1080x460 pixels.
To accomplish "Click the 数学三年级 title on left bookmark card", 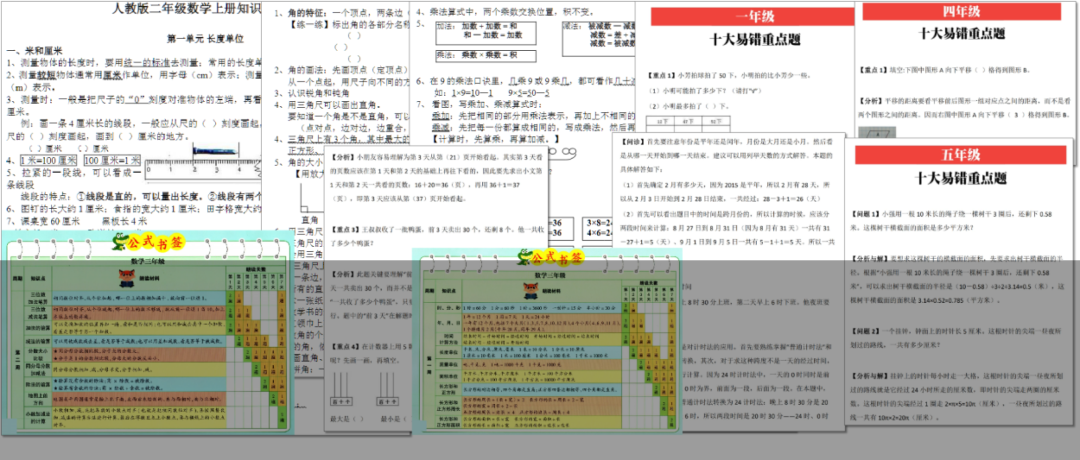I will pos(148,262).
